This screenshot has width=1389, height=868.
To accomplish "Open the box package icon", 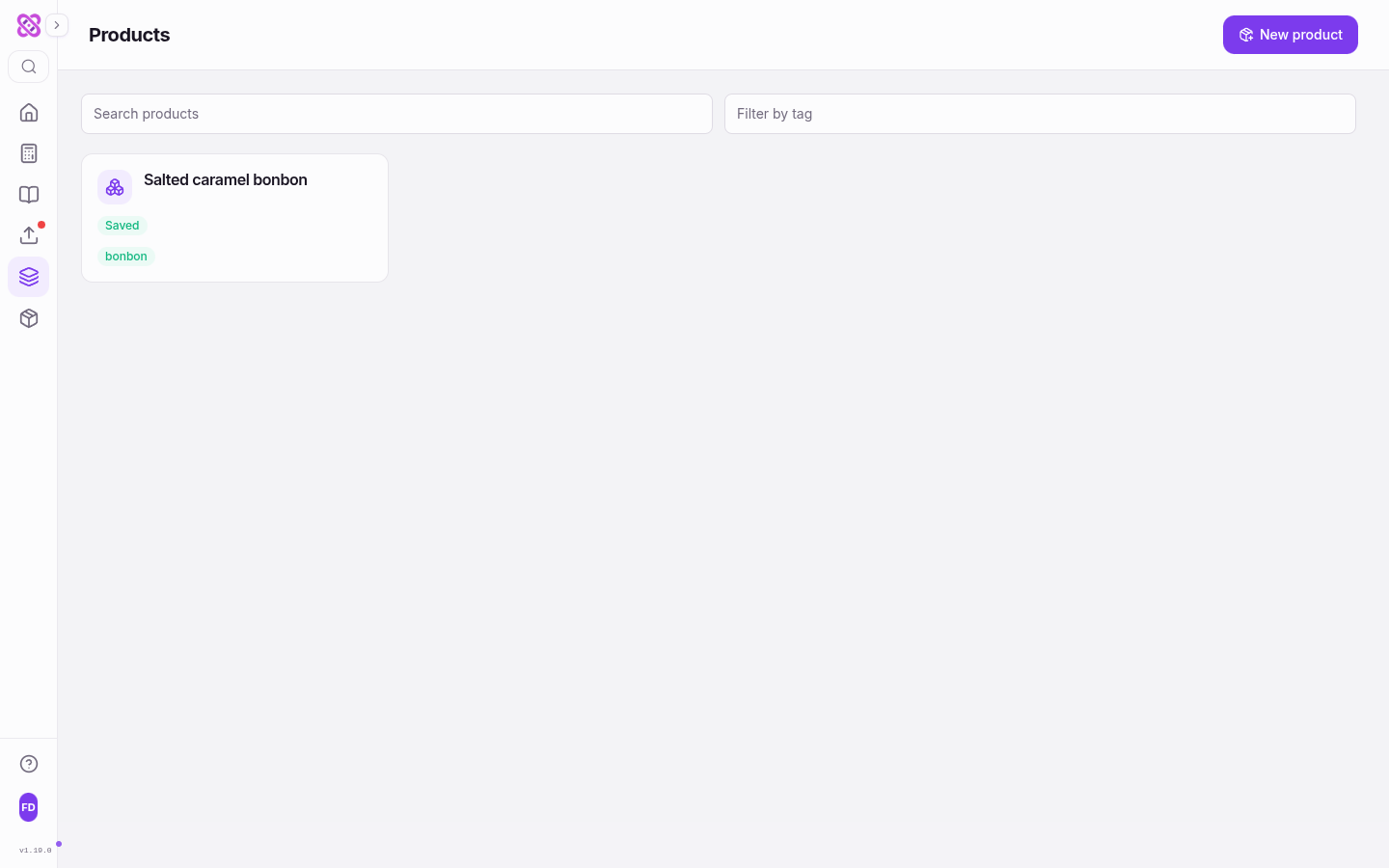I will (x=29, y=318).
